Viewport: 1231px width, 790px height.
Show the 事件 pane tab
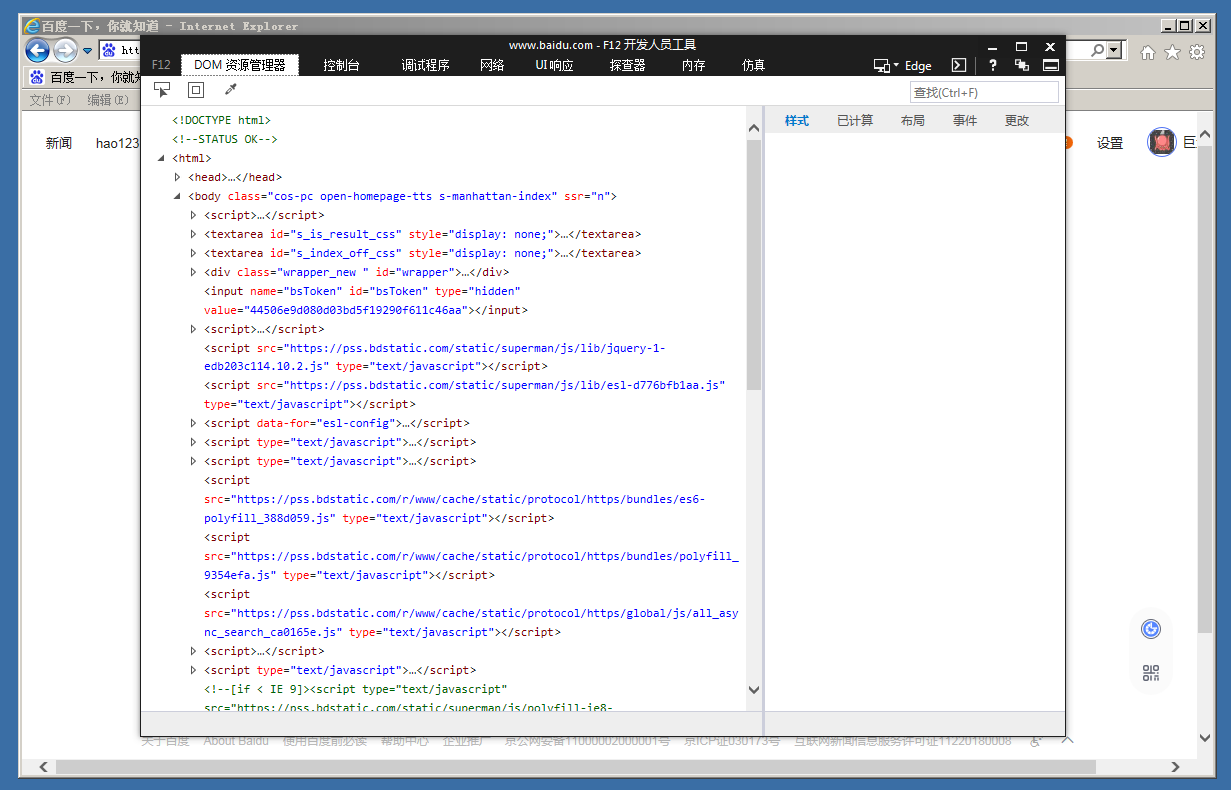pyautogui.click(x=965, y=120)
